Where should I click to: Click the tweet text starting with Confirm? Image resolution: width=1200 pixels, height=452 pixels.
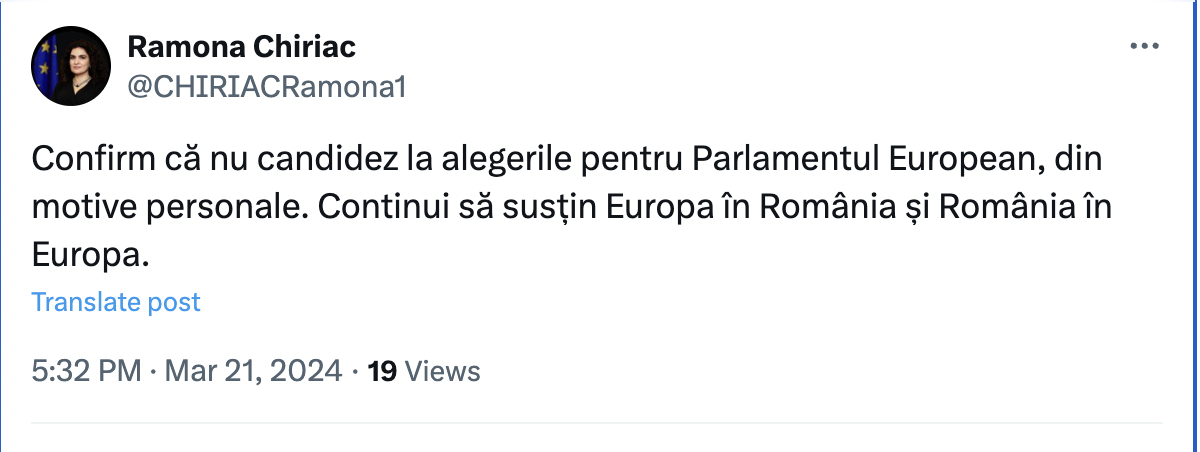(573, 208)
